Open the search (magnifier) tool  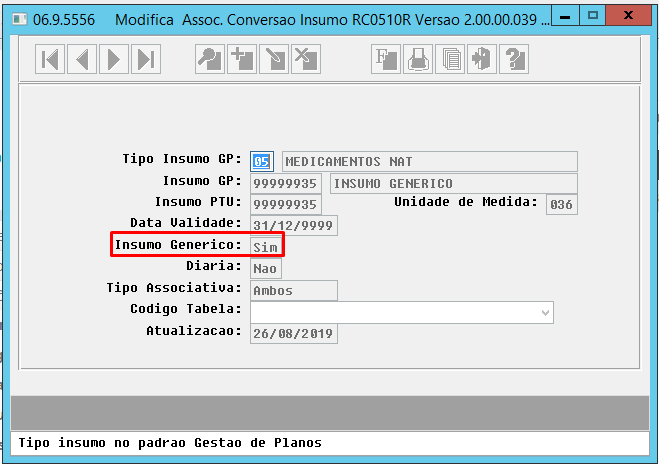[x=210, y=59]
